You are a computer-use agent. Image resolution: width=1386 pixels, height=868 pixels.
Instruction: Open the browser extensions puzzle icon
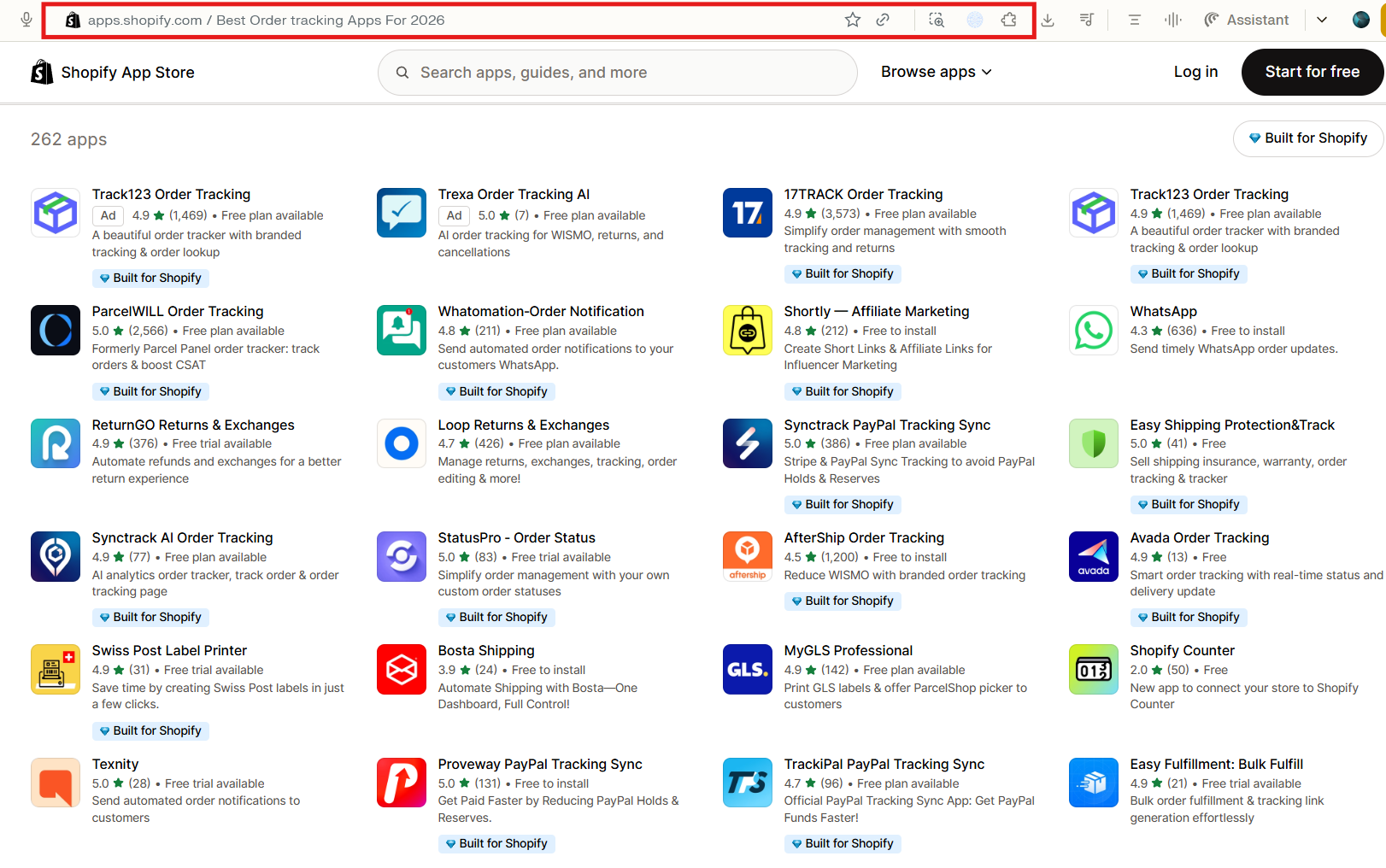click(1008, 20)
